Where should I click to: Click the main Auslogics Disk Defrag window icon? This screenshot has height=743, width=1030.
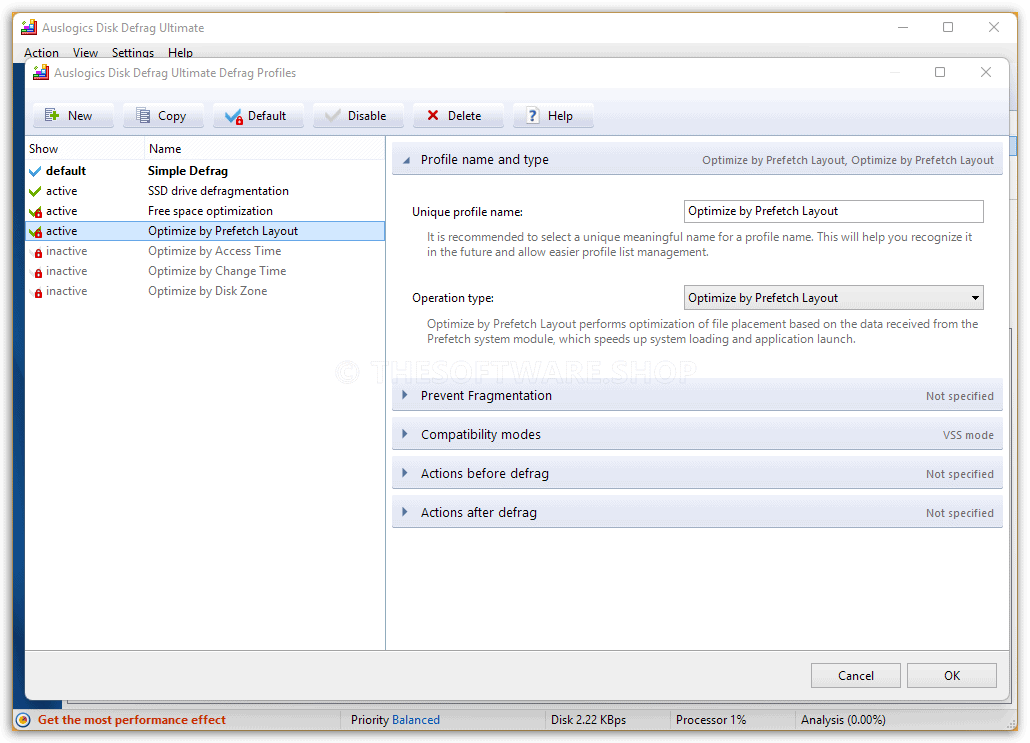(29, 28)
